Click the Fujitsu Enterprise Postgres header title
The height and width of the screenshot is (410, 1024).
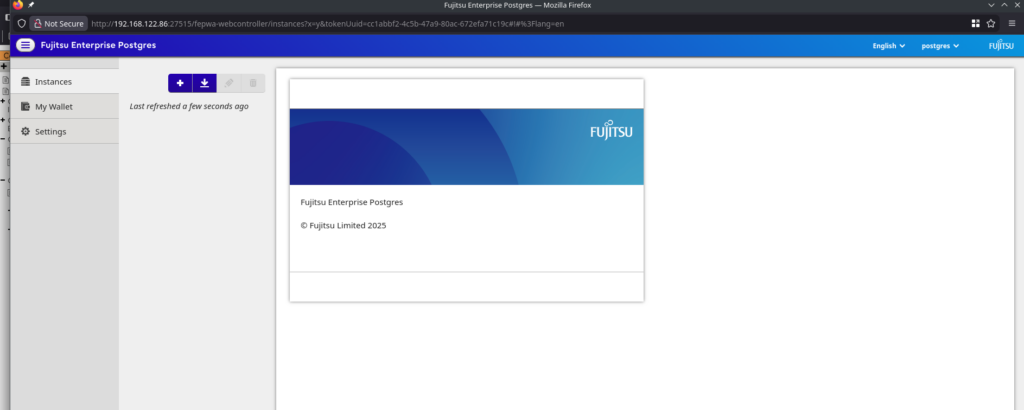tap(98, 45)
